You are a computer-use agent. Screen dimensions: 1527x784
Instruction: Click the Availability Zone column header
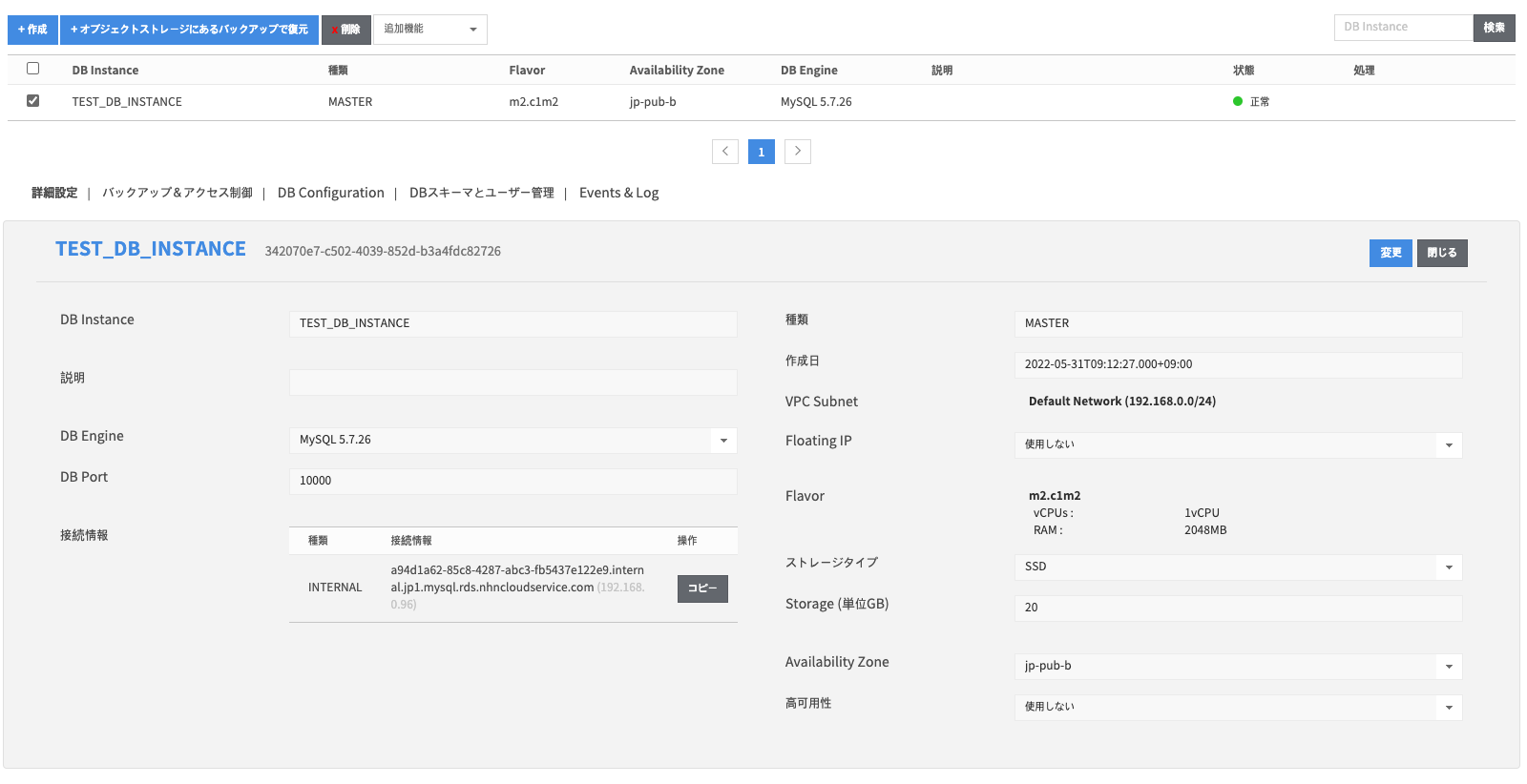click(677, 71)
